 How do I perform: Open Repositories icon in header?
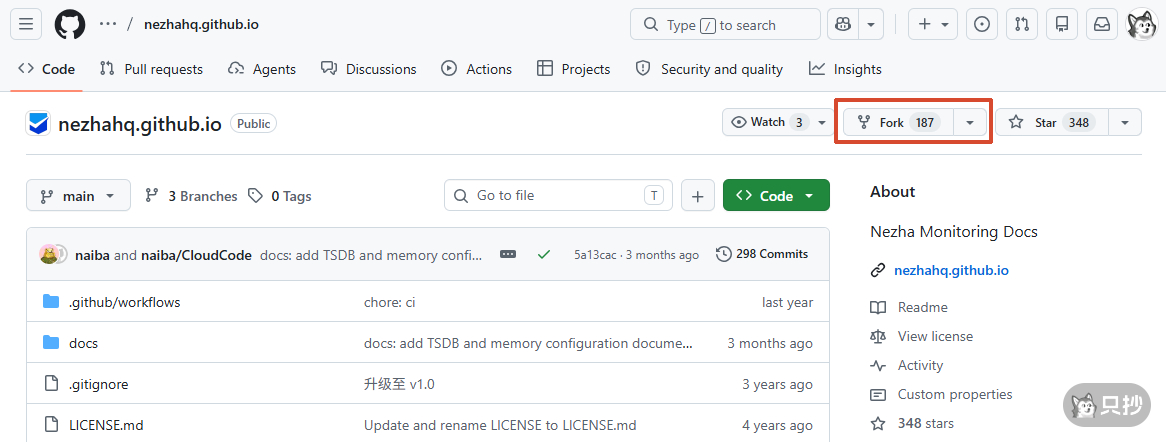[x=1062, y=25]
